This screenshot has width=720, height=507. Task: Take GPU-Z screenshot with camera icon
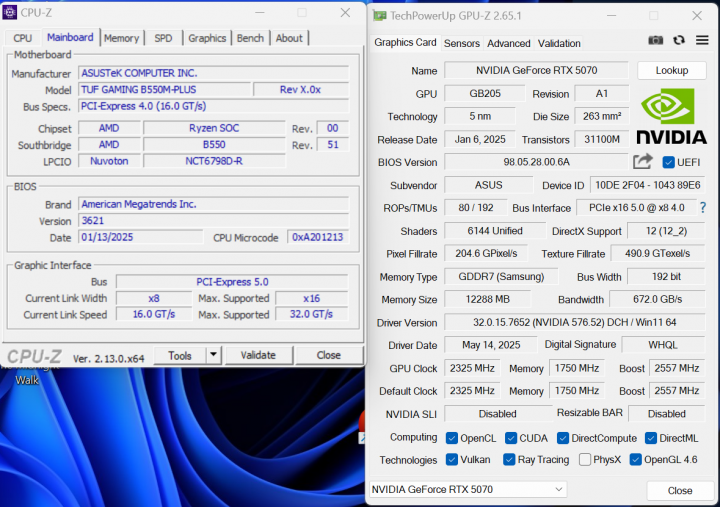(655, 40)
